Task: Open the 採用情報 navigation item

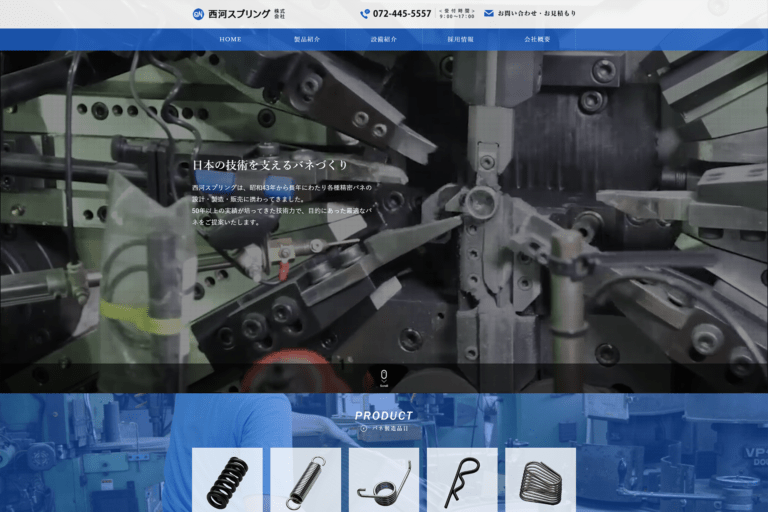Action: pyautogui.click(x=461, y=39)
